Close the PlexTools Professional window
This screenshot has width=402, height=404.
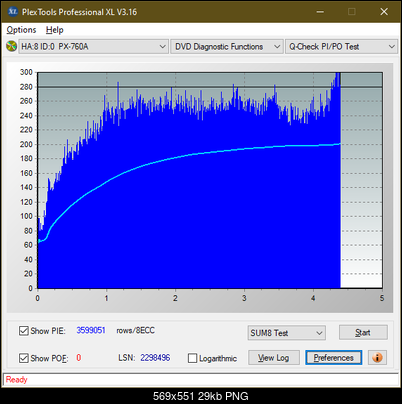point(384,12)
